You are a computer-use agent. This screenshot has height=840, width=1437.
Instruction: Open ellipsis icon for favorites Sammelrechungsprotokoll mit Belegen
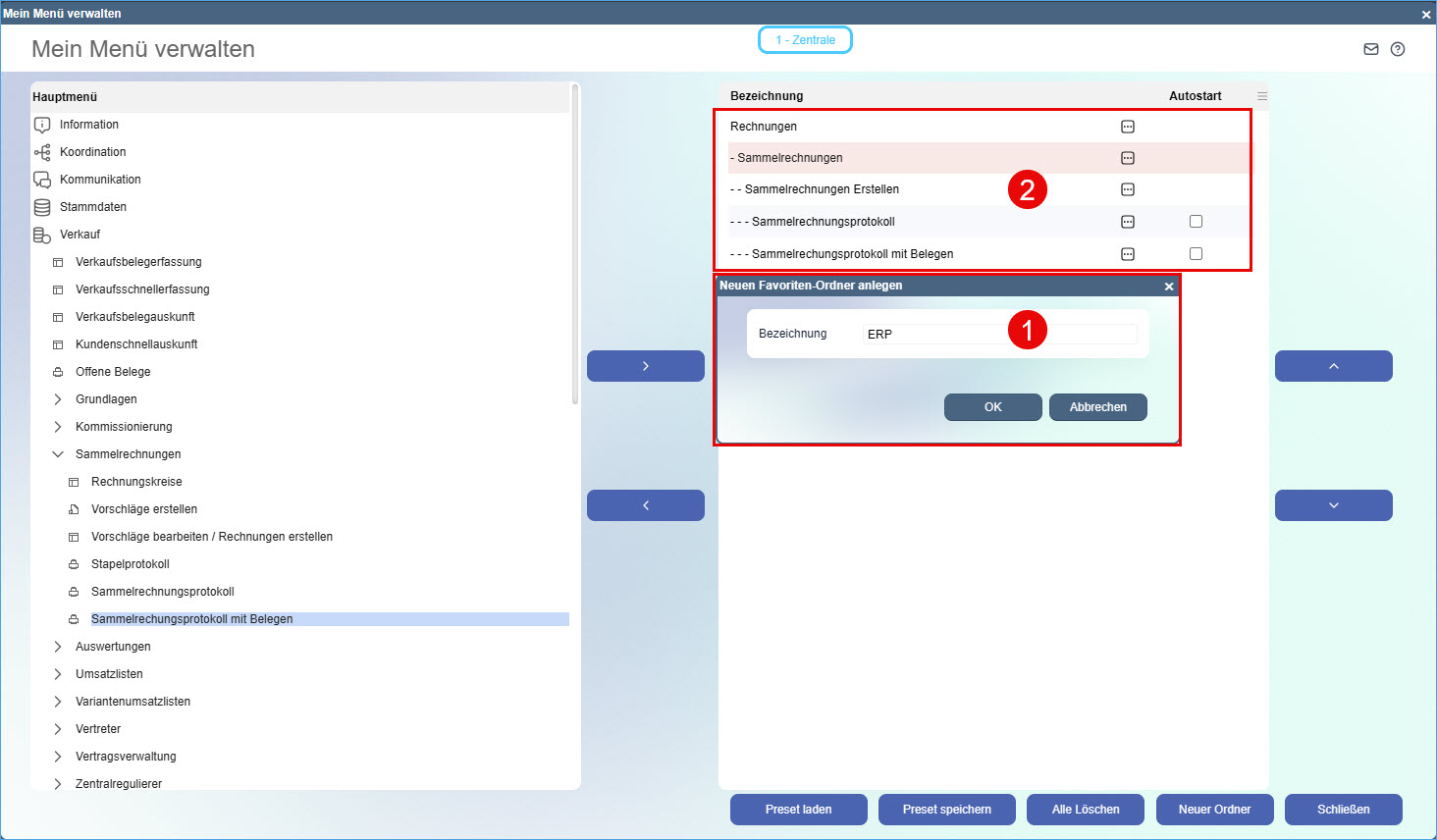(1128, 254)
